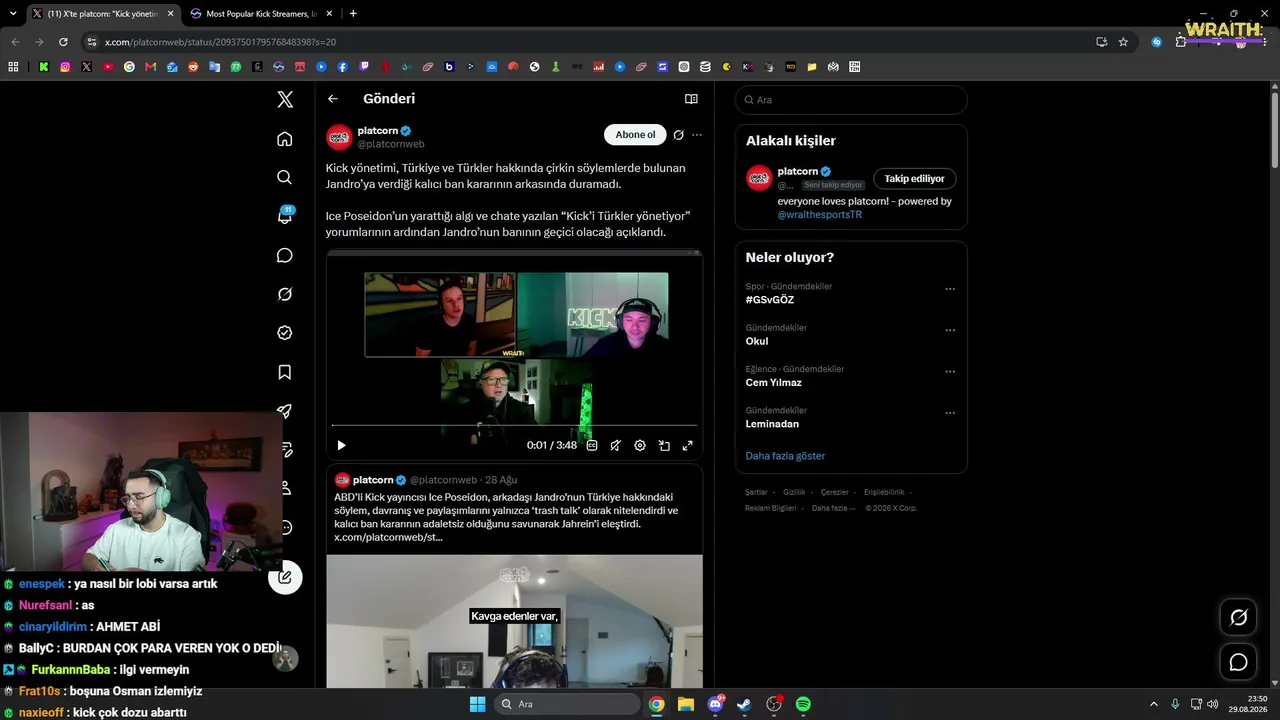Open the apps grid in bookmarks bar
1280x720 pixels.
(13, 67)
